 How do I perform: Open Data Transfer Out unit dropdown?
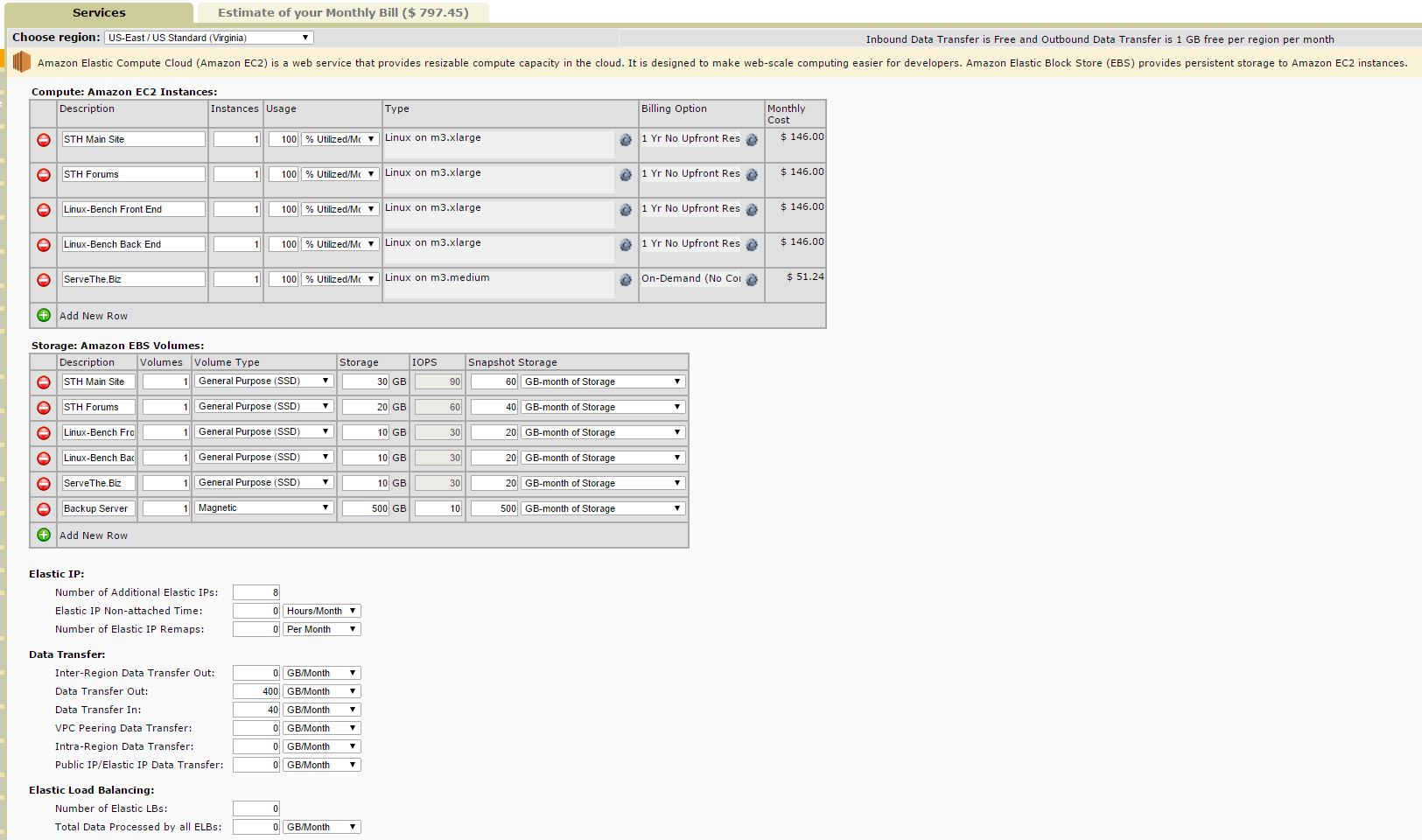pos(321,691)
